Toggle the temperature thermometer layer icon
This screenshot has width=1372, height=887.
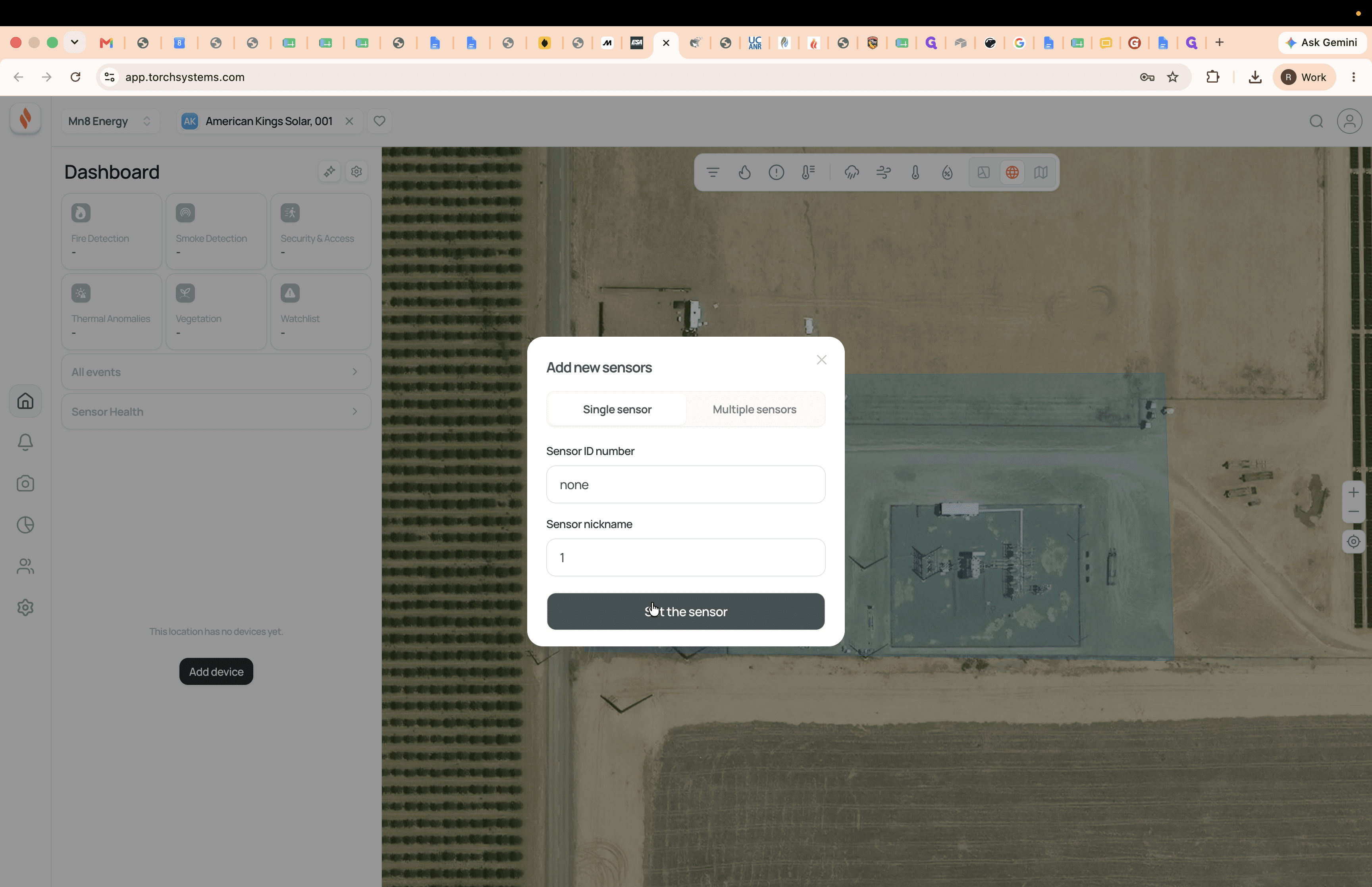click(x=915, y=172)
